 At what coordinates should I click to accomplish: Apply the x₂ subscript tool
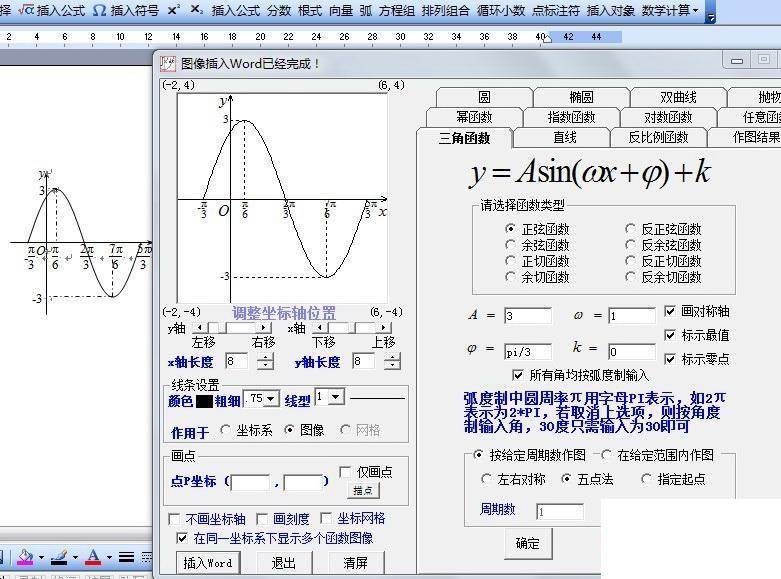tap(197, 10)
